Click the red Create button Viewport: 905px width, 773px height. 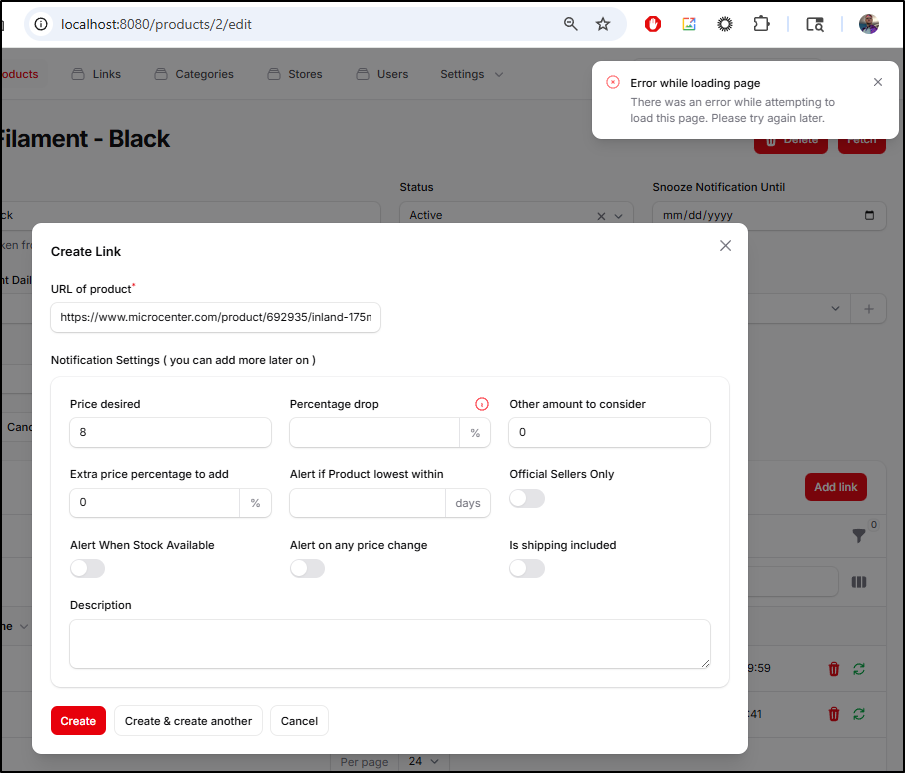pos(78,721)
